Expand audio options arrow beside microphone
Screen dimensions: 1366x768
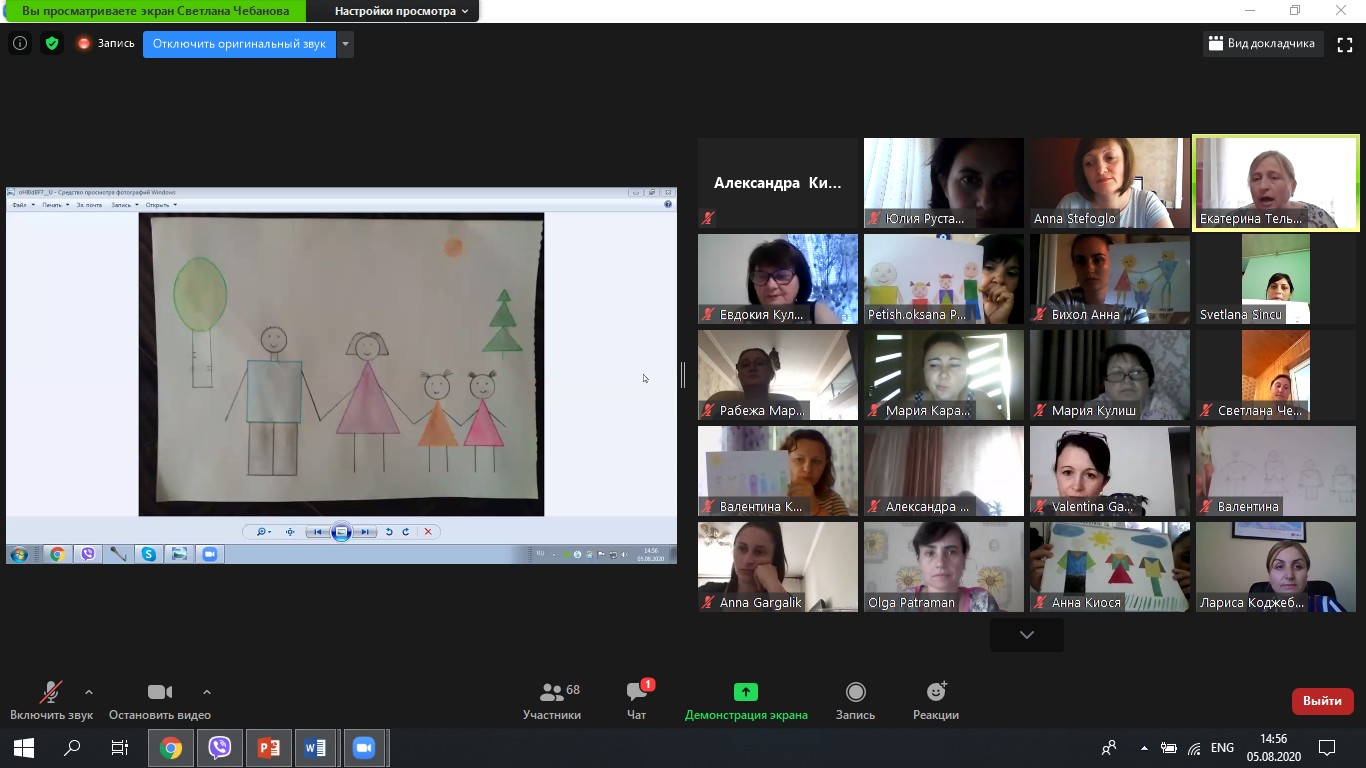click(89, 692)
